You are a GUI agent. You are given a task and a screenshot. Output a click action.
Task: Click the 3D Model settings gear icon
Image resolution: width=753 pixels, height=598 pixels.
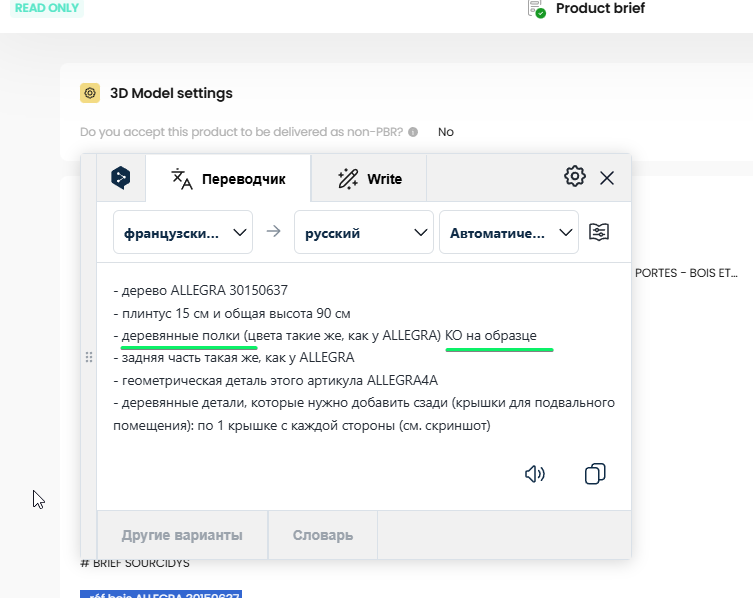pyautogui.click(x=90, y=93)
